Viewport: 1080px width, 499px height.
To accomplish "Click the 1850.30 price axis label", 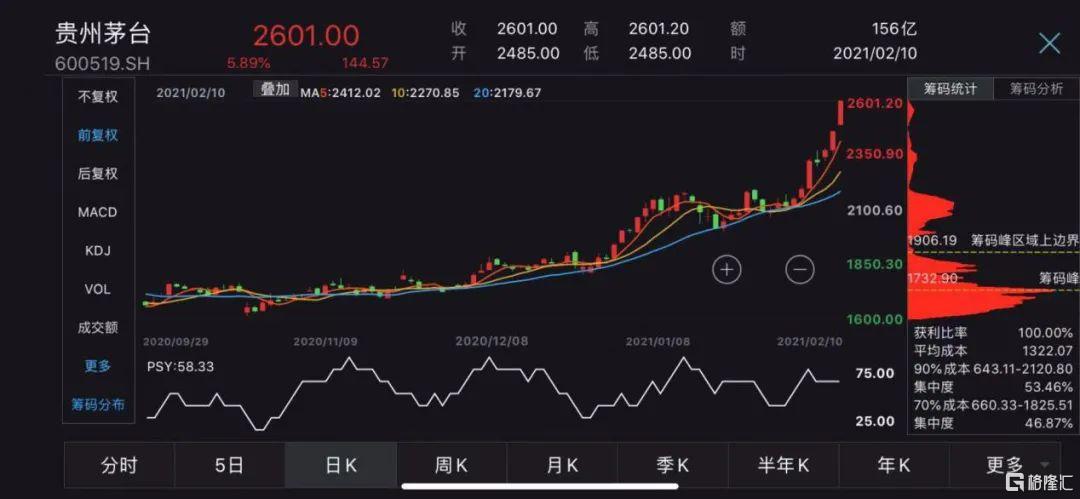I will coord(875,265).
